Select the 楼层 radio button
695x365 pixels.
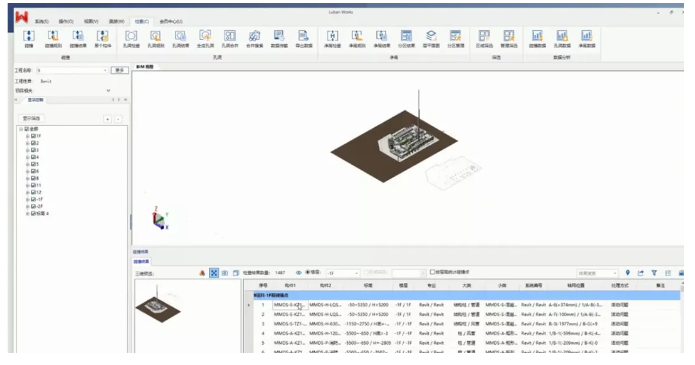(x=308, y=272)
